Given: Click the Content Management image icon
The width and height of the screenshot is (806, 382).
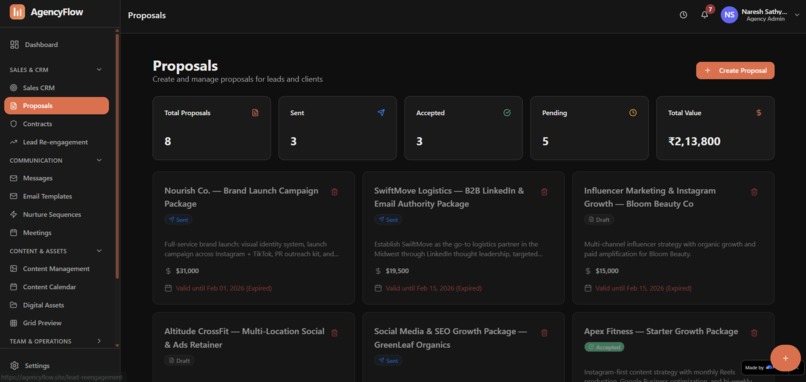Looking at the screenshot, I should tap(13, 269).
